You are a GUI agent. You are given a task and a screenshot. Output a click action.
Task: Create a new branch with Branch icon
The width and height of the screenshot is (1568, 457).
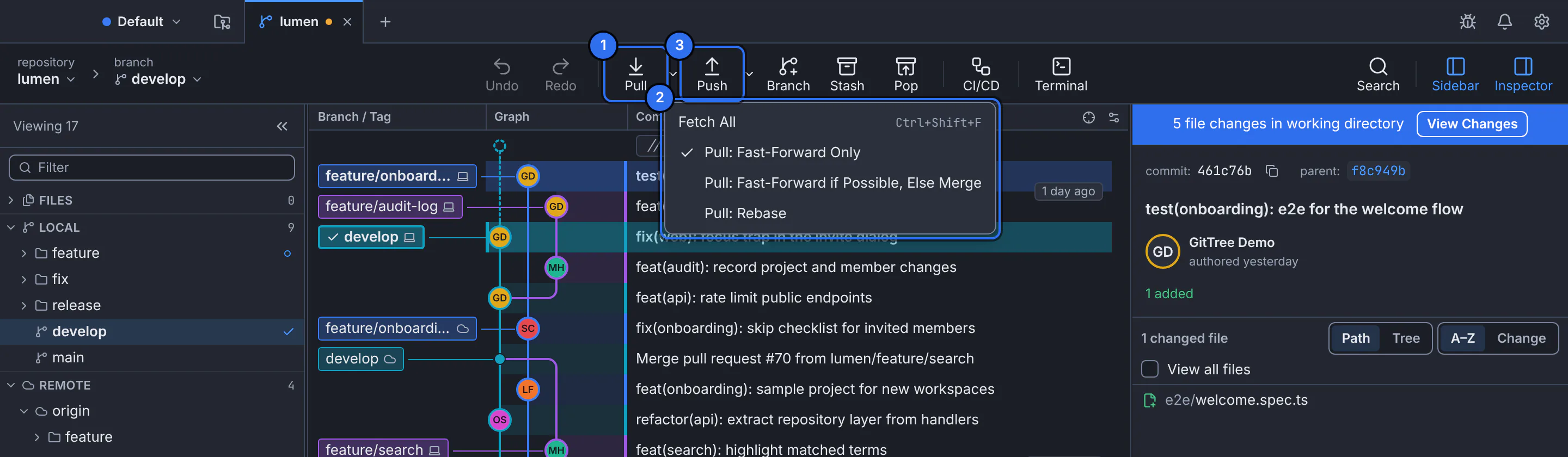(788, 74)
